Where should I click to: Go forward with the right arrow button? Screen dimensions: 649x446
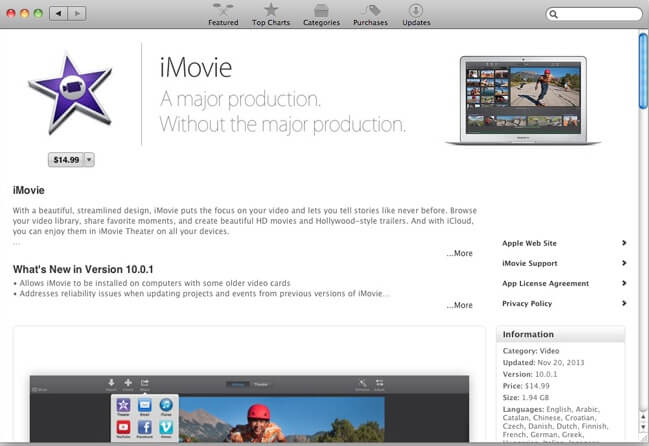[x=77, y=13]
